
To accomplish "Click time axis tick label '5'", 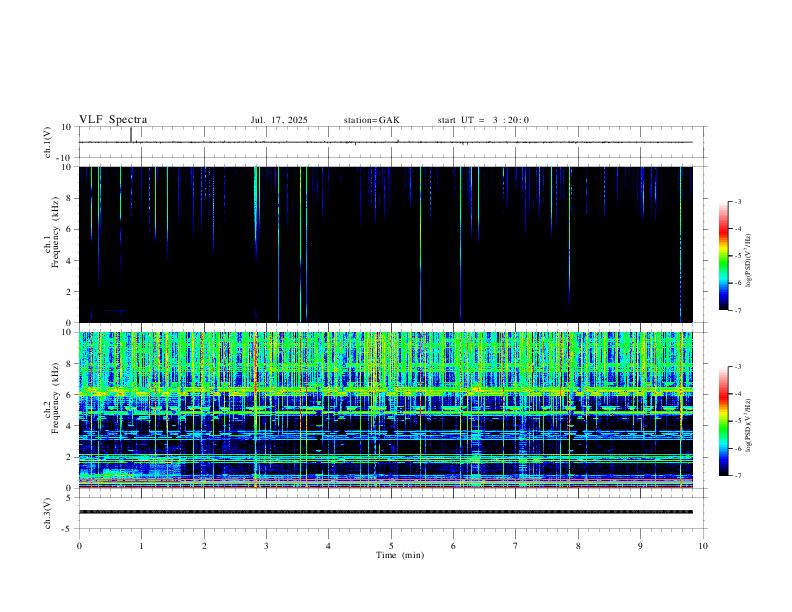I will [x=391, y=546].
